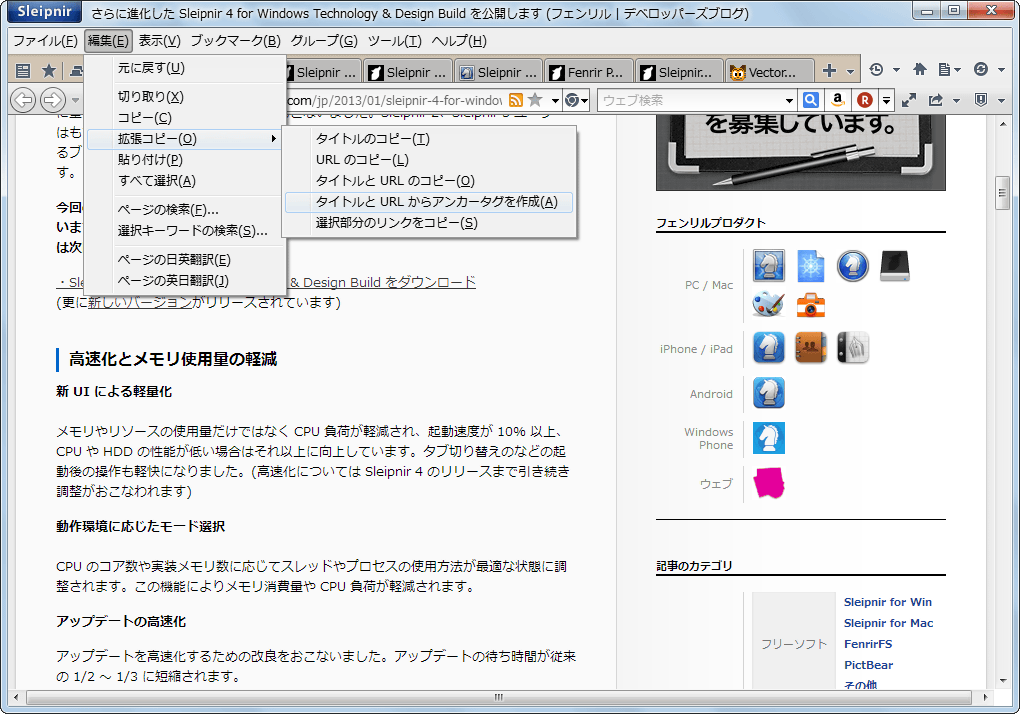The image size is (1020, 714).
Task: Open the orange camera PictBear icon
Action: 811,305
